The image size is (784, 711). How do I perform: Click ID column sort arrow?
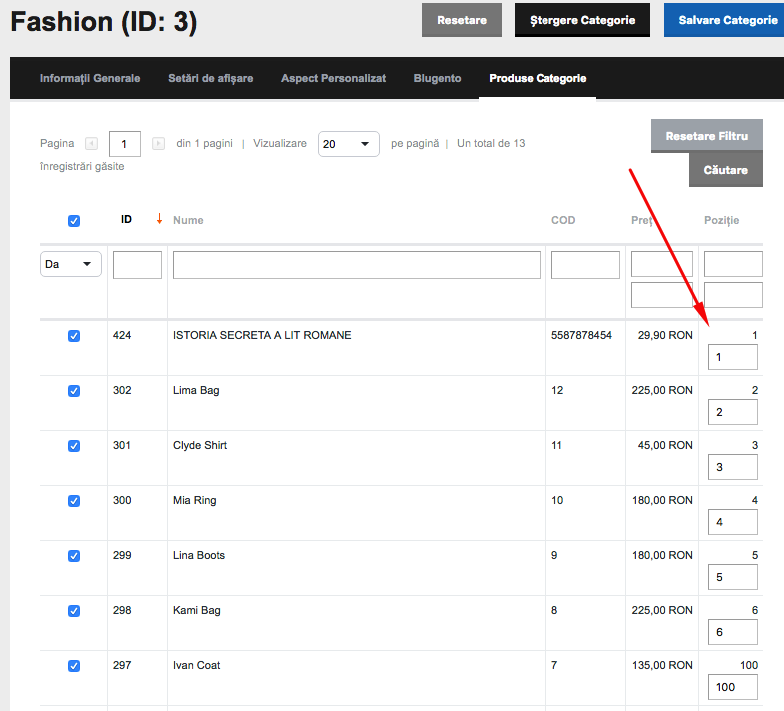[x=159, y=219]
